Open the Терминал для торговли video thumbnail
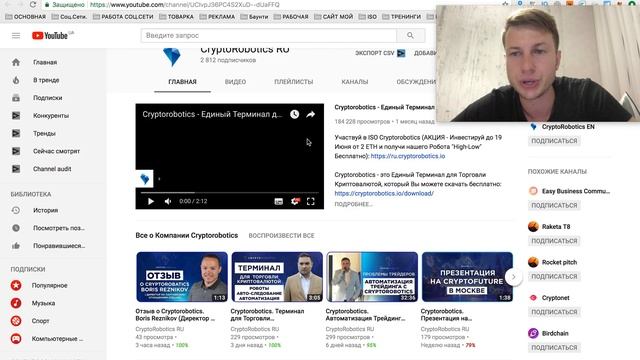 [277, 277]
